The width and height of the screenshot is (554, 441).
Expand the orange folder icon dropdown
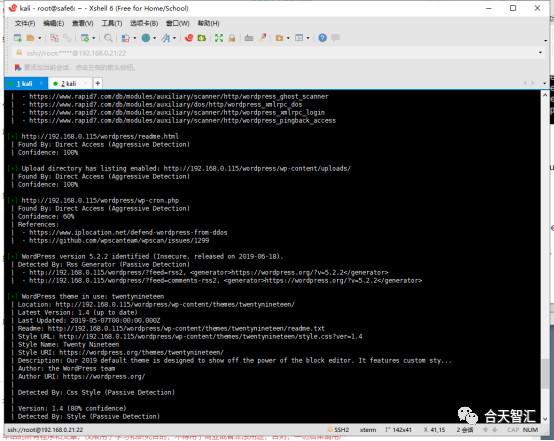pos(288,38)
